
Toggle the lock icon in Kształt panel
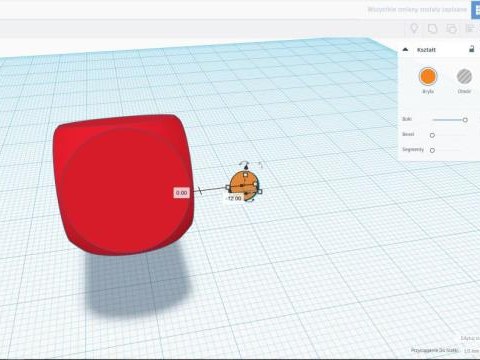pos(471,49)
